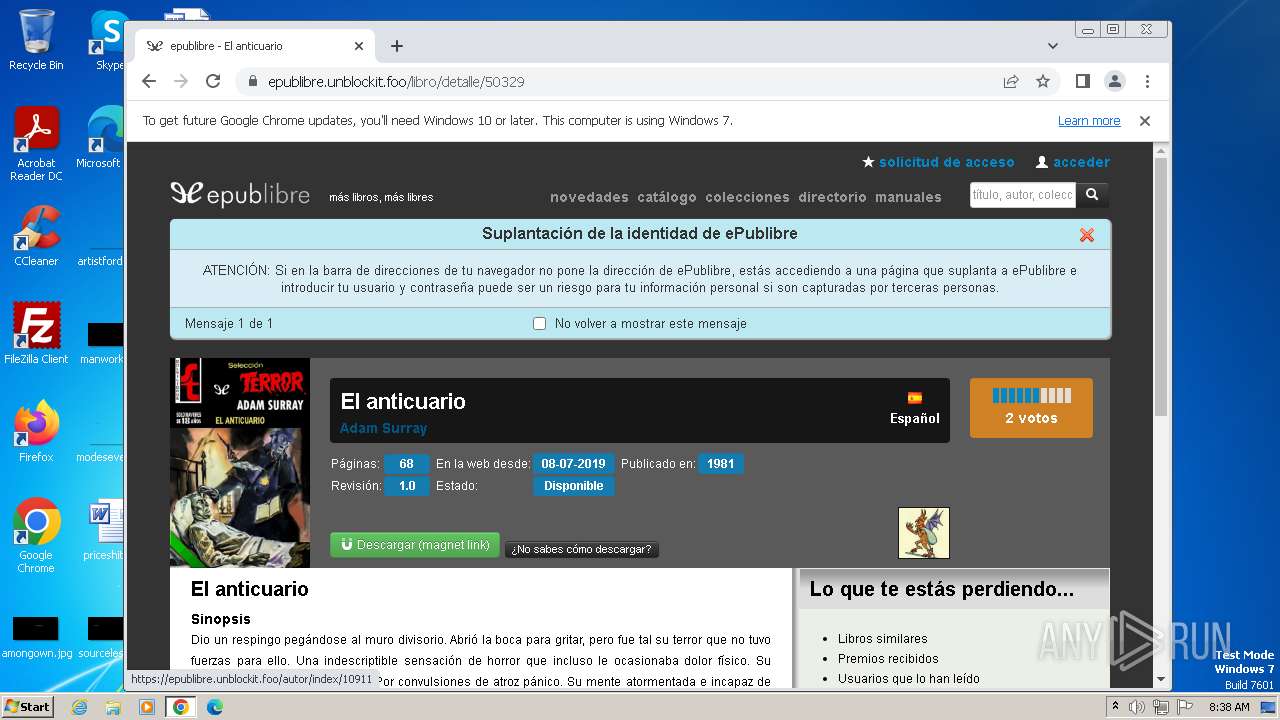Screen dimensions: 1280x720
Task: Open Google Chrome desktop icon
Action: click(x=36, y=536)
